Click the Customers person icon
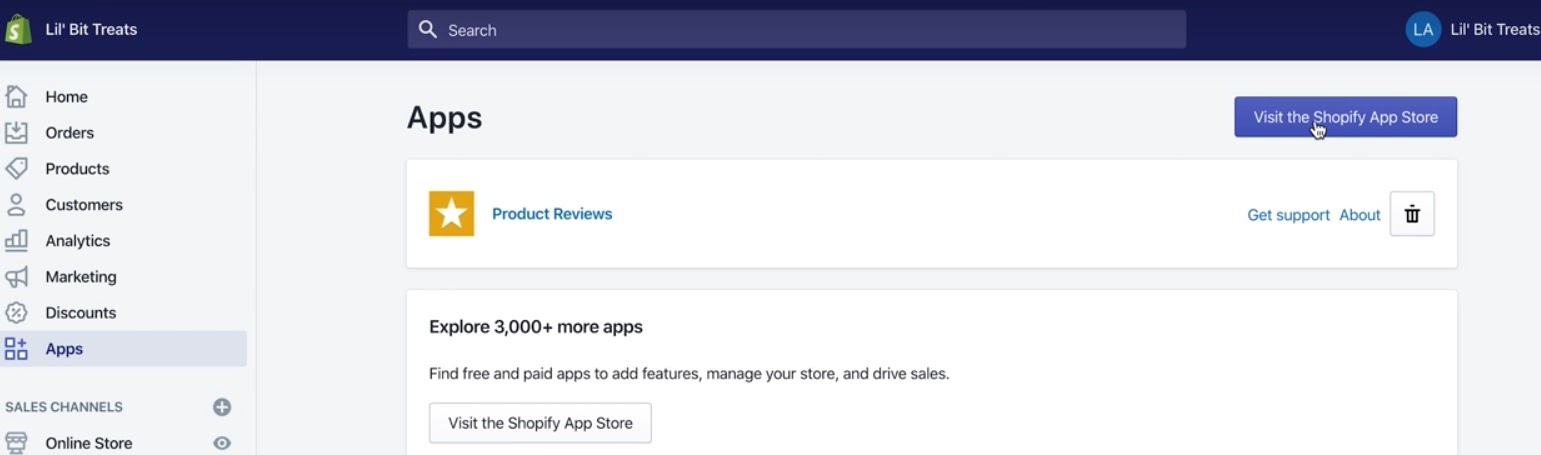 coord(16,204)
